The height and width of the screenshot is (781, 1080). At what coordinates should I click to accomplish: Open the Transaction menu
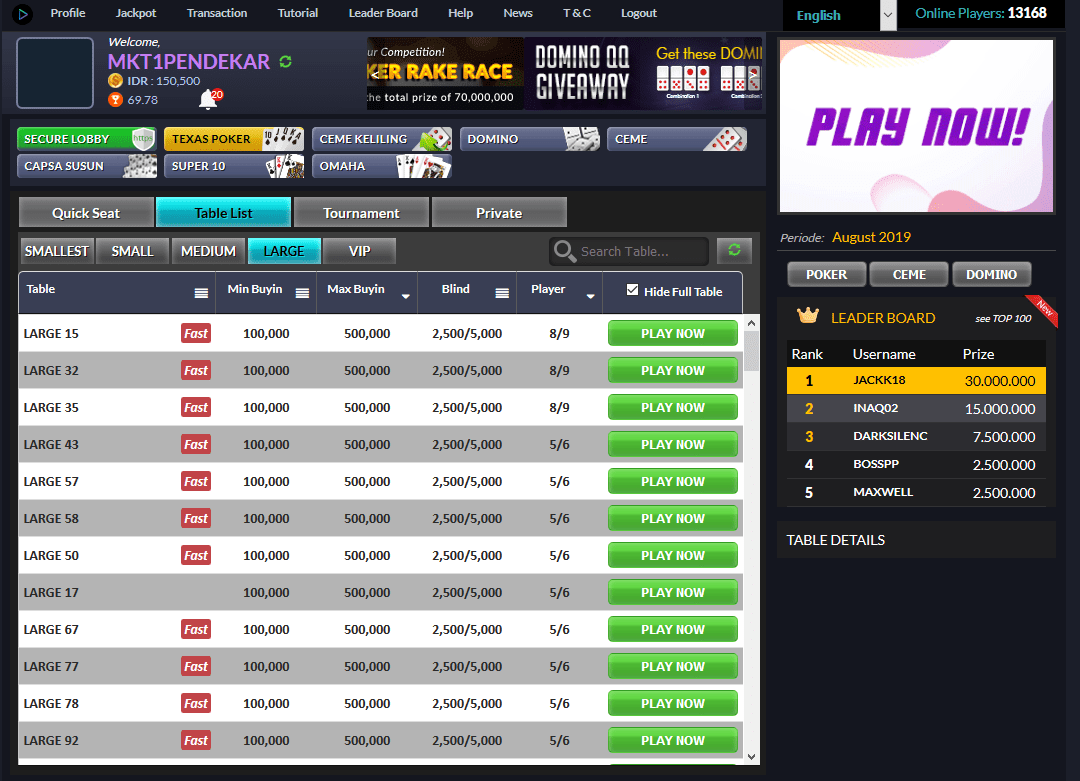pos(216,13)
